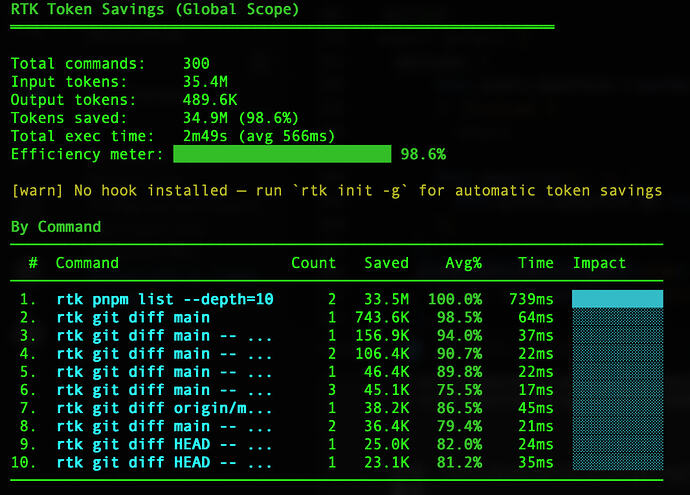Click the "By Command" section heading
Image resolution: width=690 pixels, height=495 pixels.
point(56,227)
